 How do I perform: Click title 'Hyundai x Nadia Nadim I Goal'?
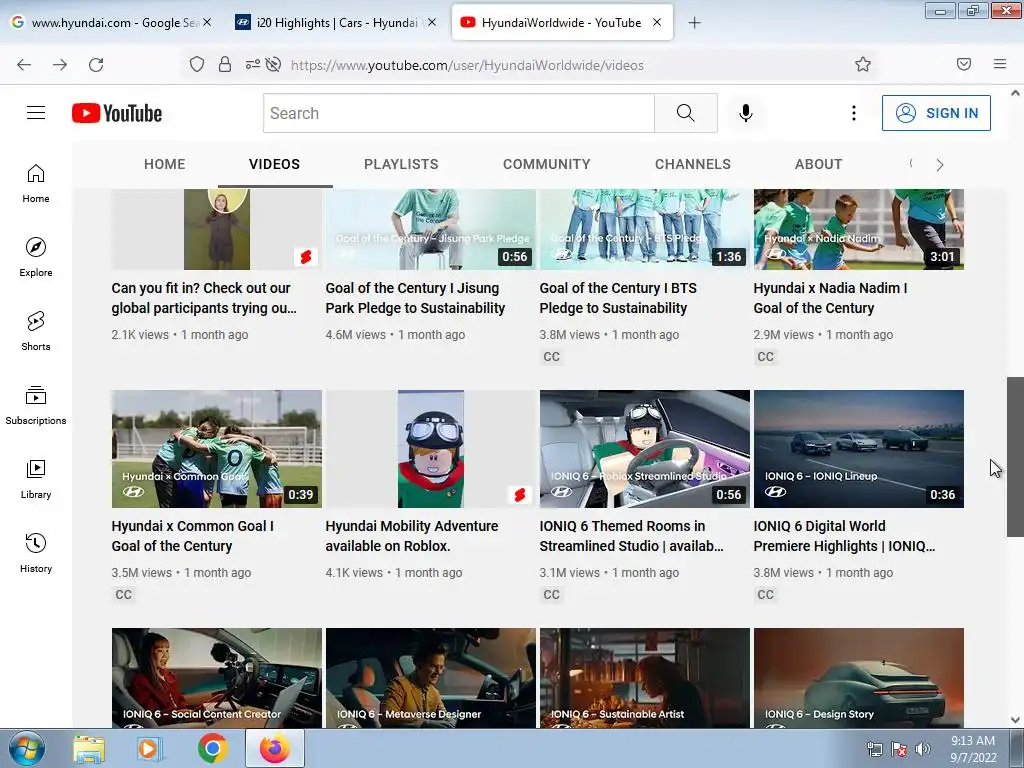(x=830, y=298)
